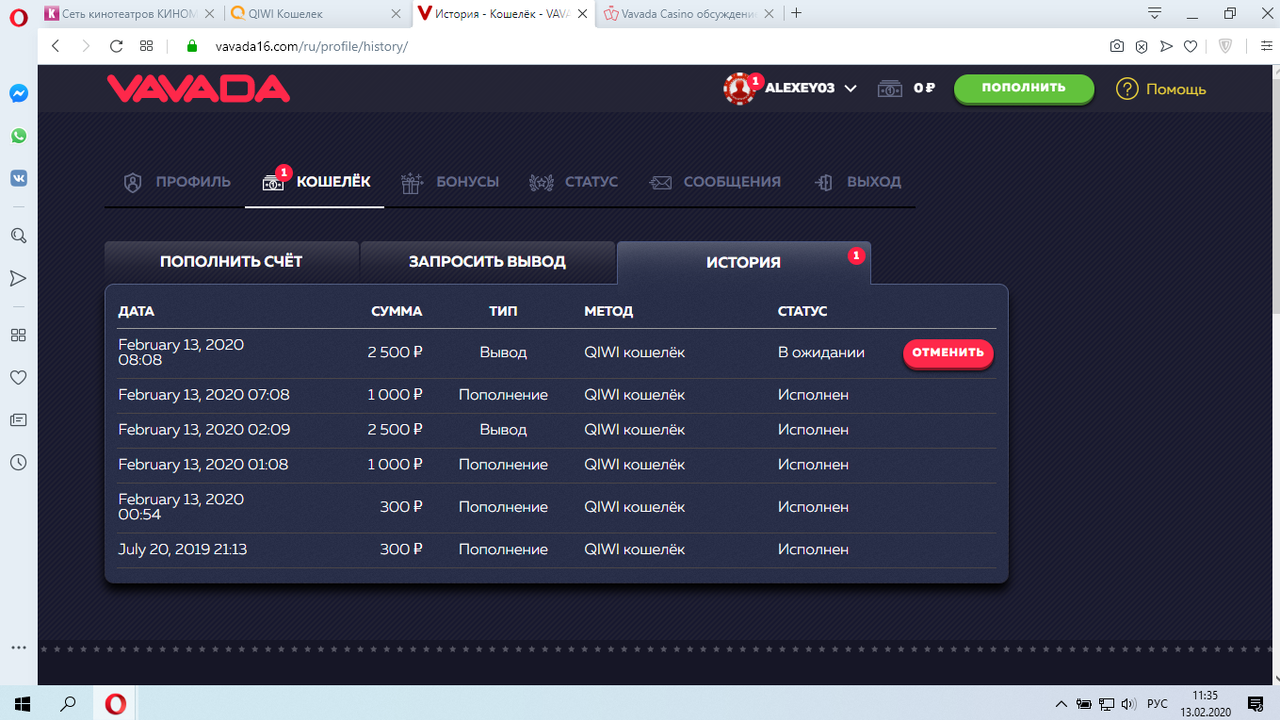This screenshot has height=720, width=1280.
Task: Open Facebook Messenger in sidebar
Action: (18, 93)
